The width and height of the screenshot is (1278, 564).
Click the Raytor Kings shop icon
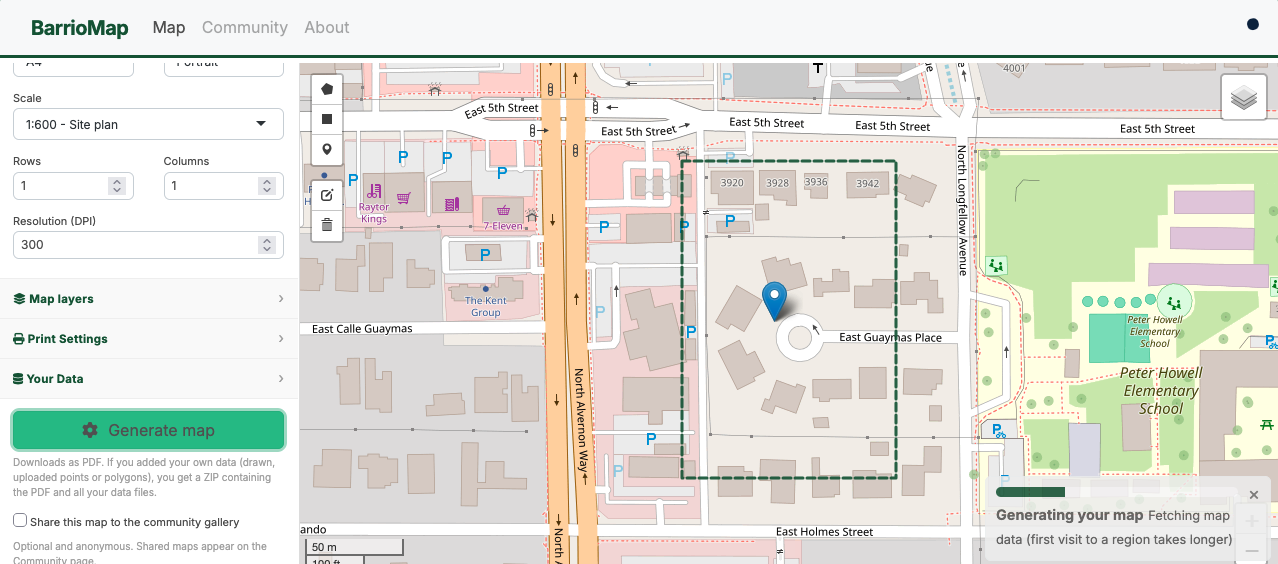click(374, 190)
